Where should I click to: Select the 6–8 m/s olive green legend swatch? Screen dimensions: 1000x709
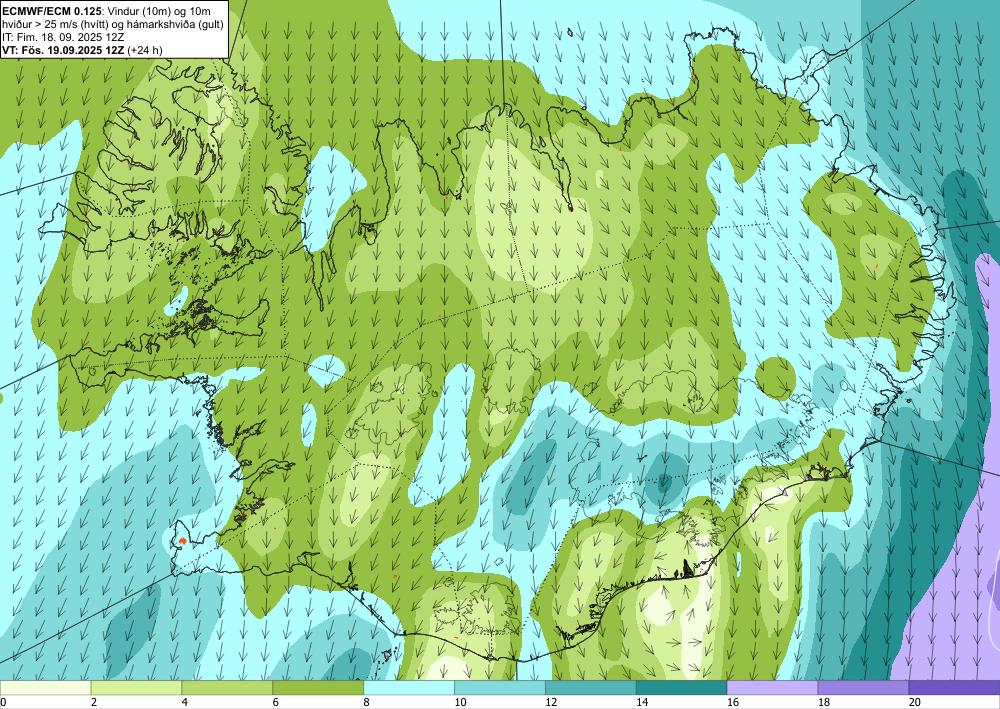(x=318, y=688)
